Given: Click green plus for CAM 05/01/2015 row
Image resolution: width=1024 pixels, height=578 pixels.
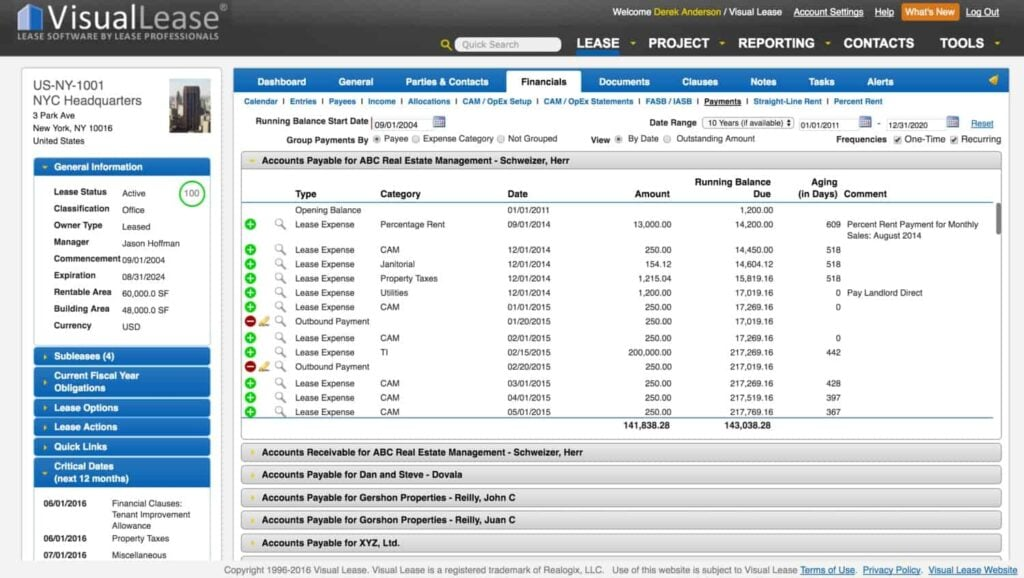Looking at the screenshot, I should (250, 412).
